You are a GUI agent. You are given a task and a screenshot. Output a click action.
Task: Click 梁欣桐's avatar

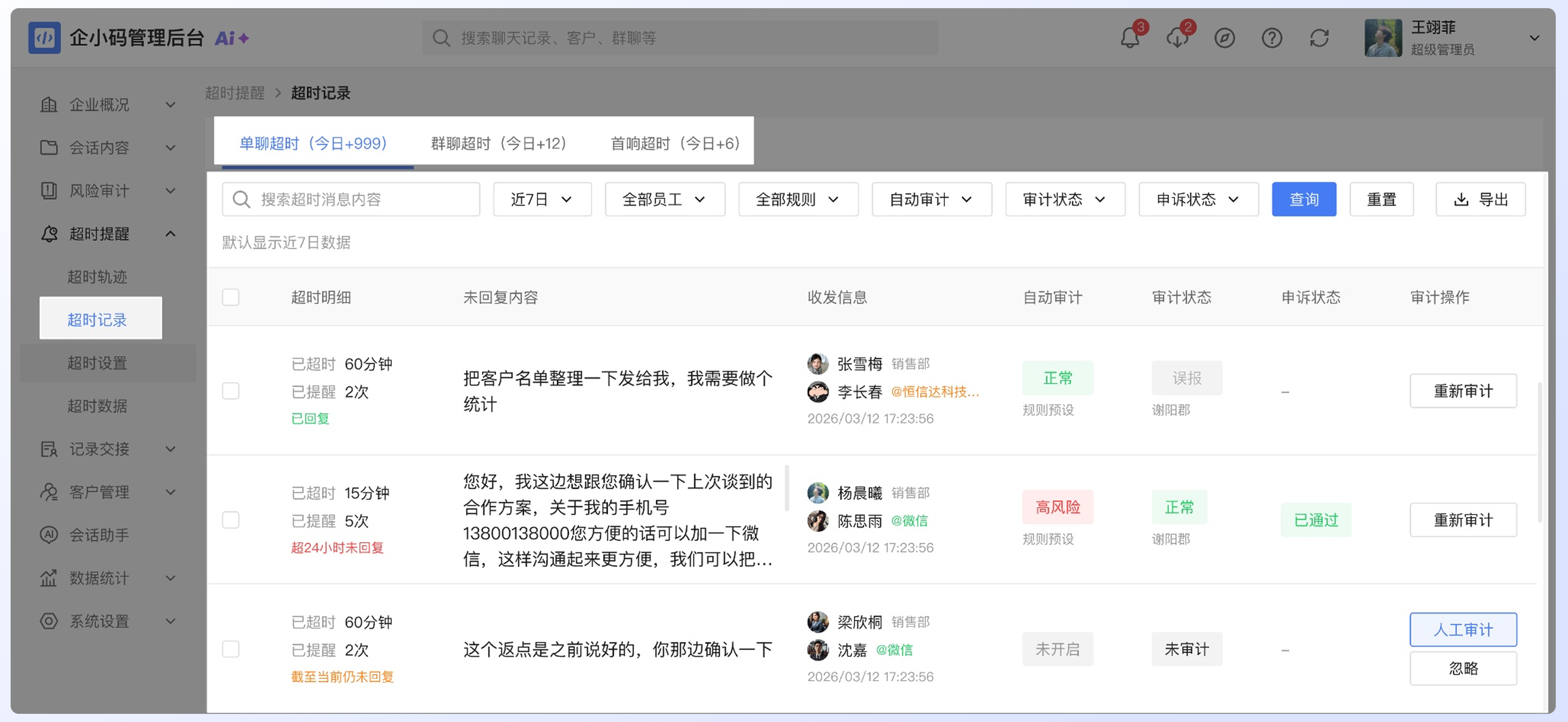[x=817, y=622]
